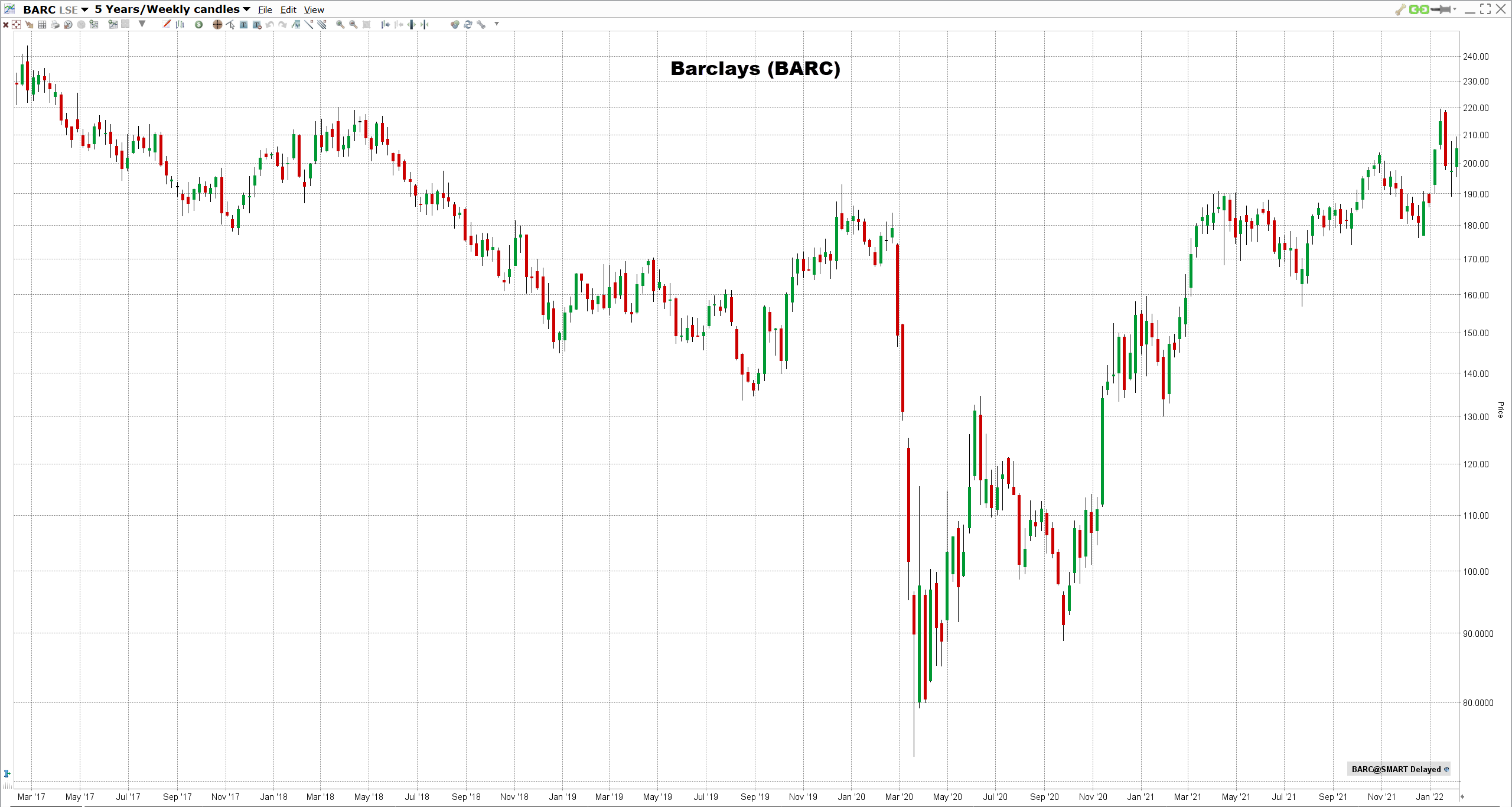Click the scroll-right bars arrow icon
This screenshot has width=1512, height=807.
(386, 25)
